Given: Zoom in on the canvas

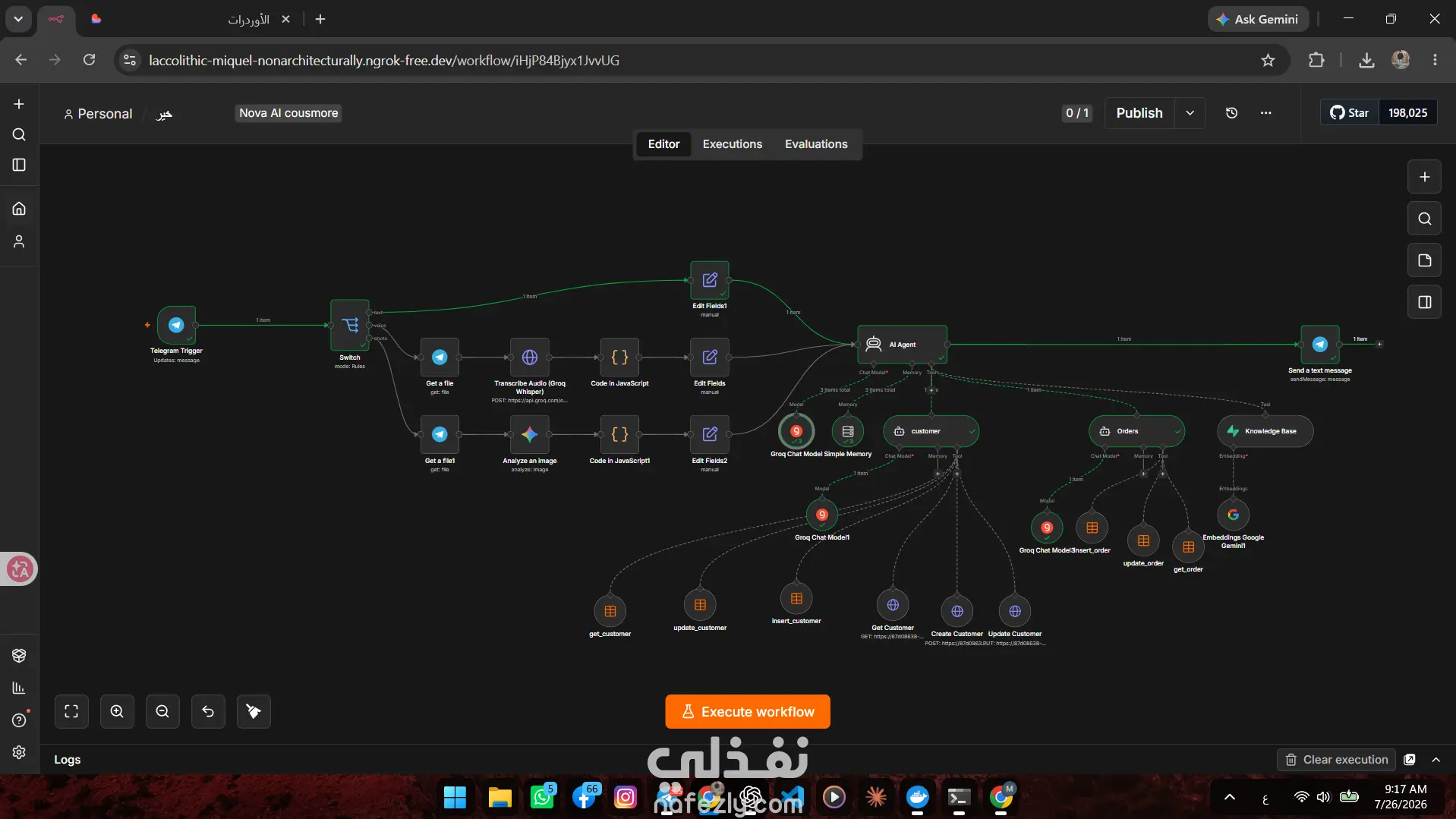Looking at the screenshot, I should (117, 711).
